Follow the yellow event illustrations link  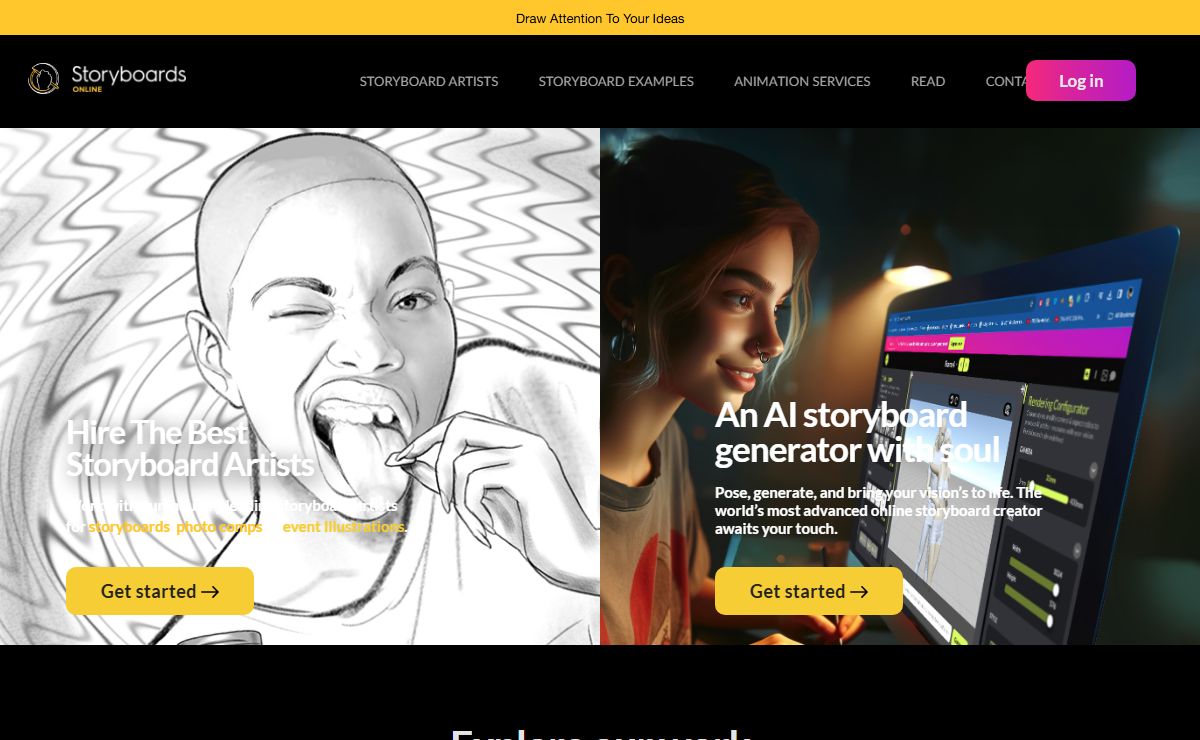tap(344, 527)
